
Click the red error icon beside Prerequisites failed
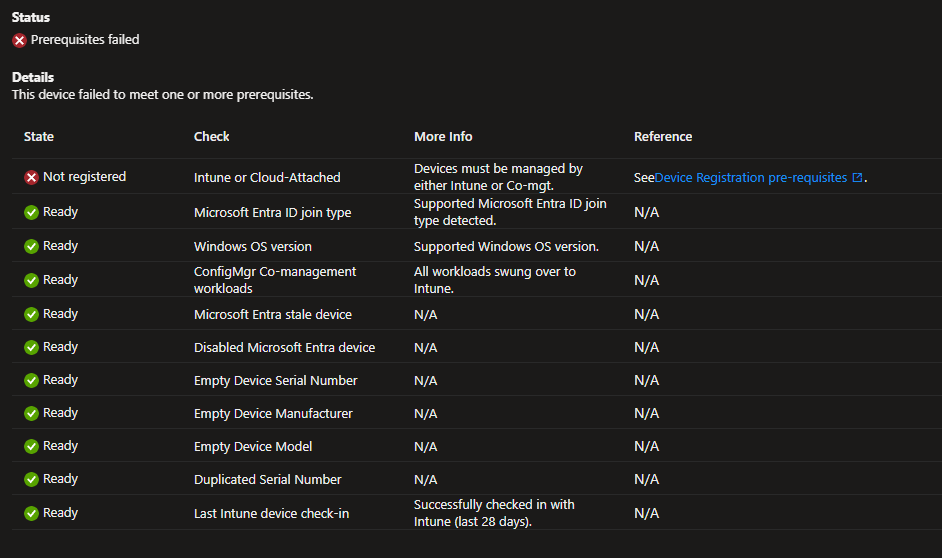pos(19,40)
